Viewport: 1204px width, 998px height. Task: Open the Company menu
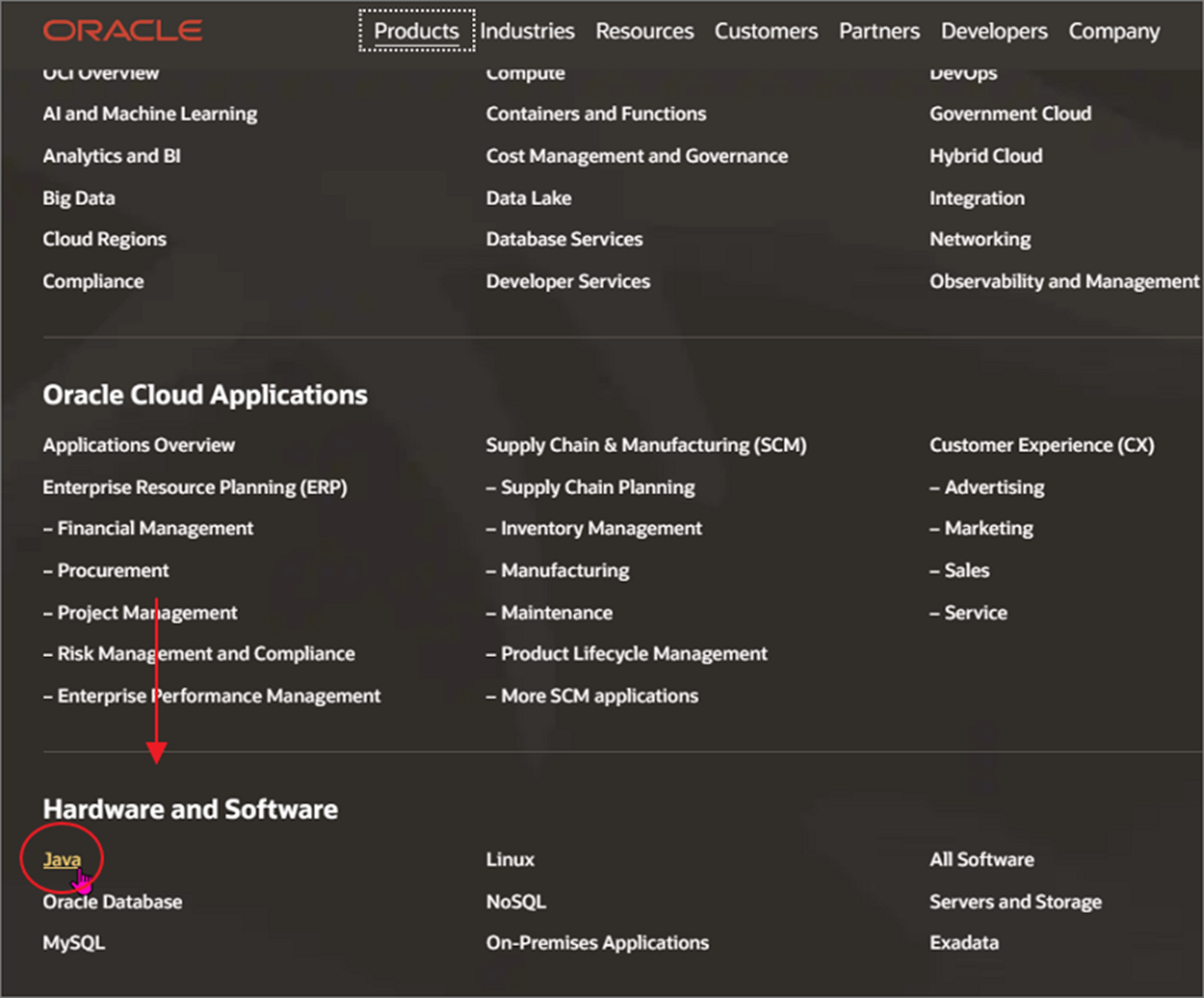click(x=1114, y=31)
